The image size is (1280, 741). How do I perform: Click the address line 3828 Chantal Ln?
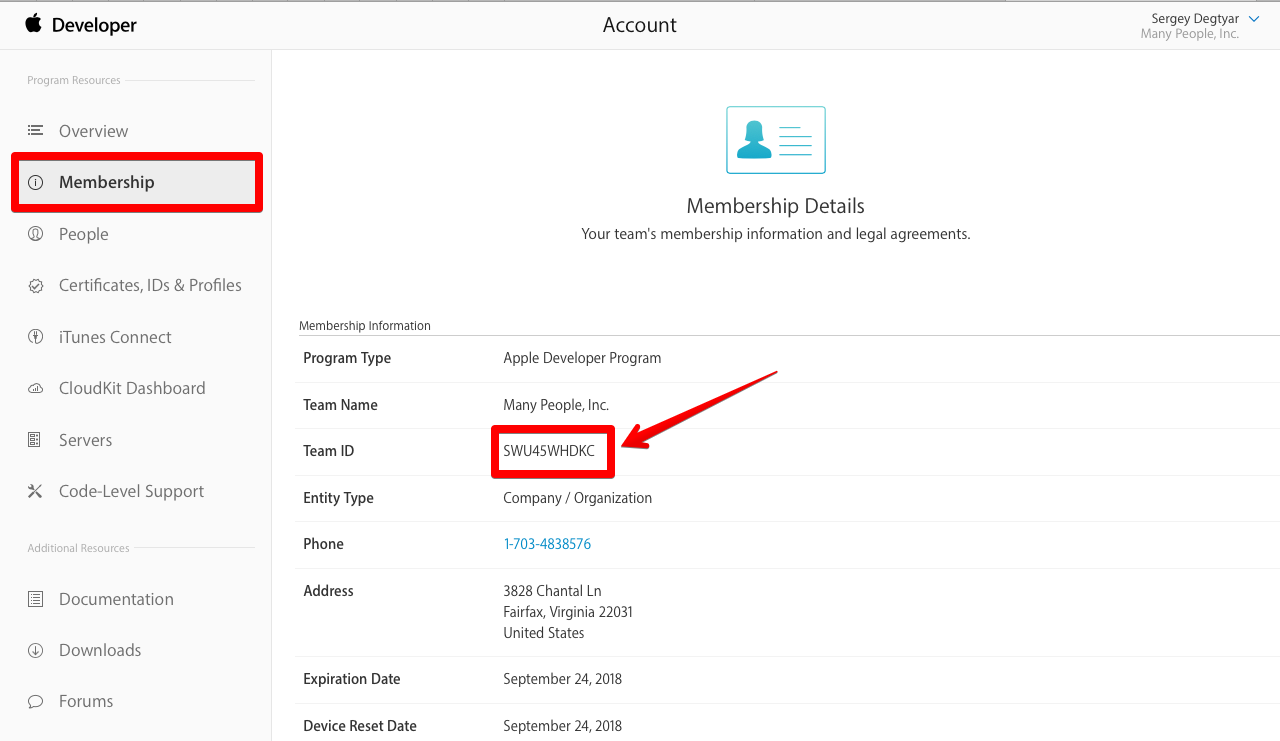click(x=552, y=591)
